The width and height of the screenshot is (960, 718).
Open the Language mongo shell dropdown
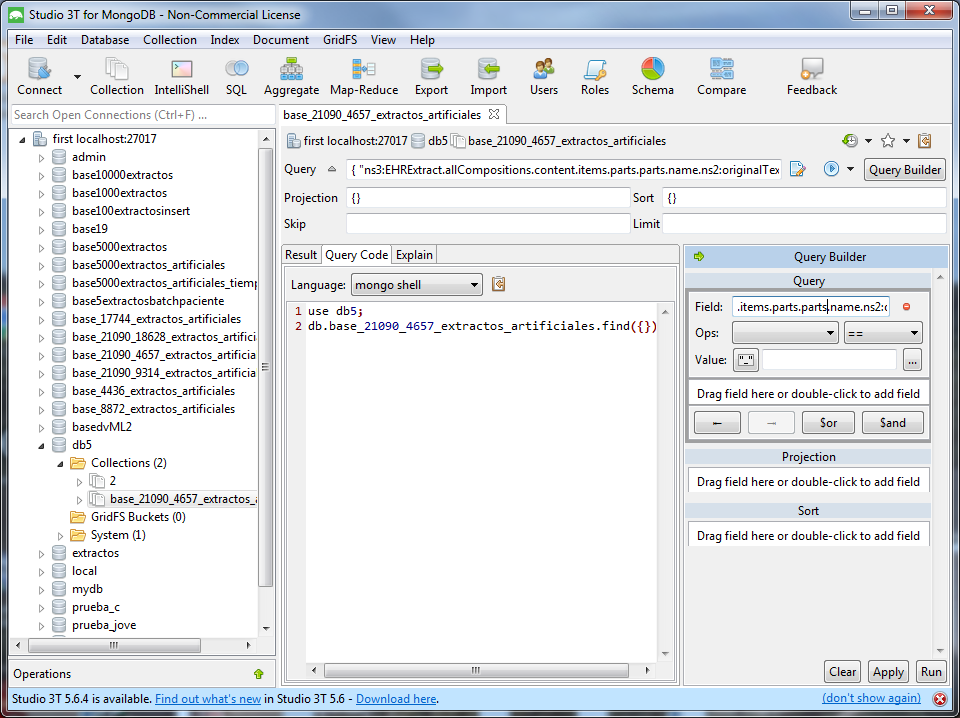point(417,285)
